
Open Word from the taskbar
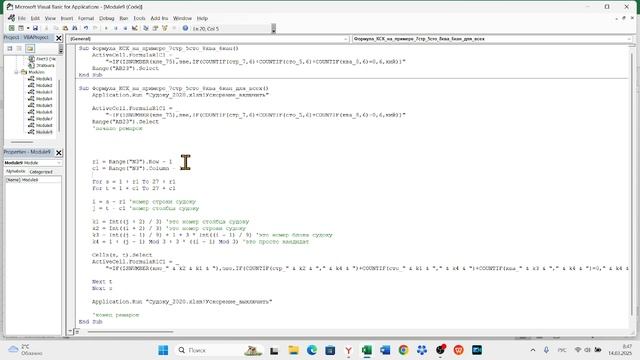point(385,350)
